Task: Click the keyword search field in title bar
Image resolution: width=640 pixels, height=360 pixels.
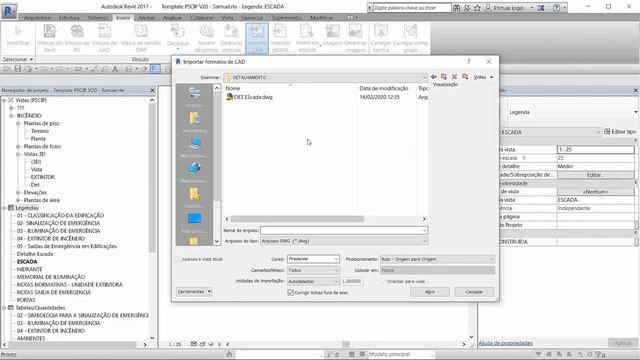Action: pyautogui.click(x=411, y=8)
